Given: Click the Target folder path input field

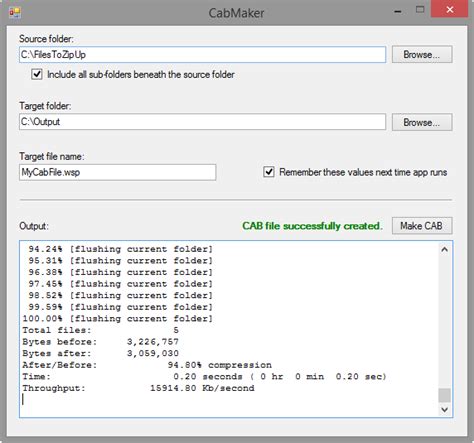Looking at the screenshot, I should (x=202, y=122).
